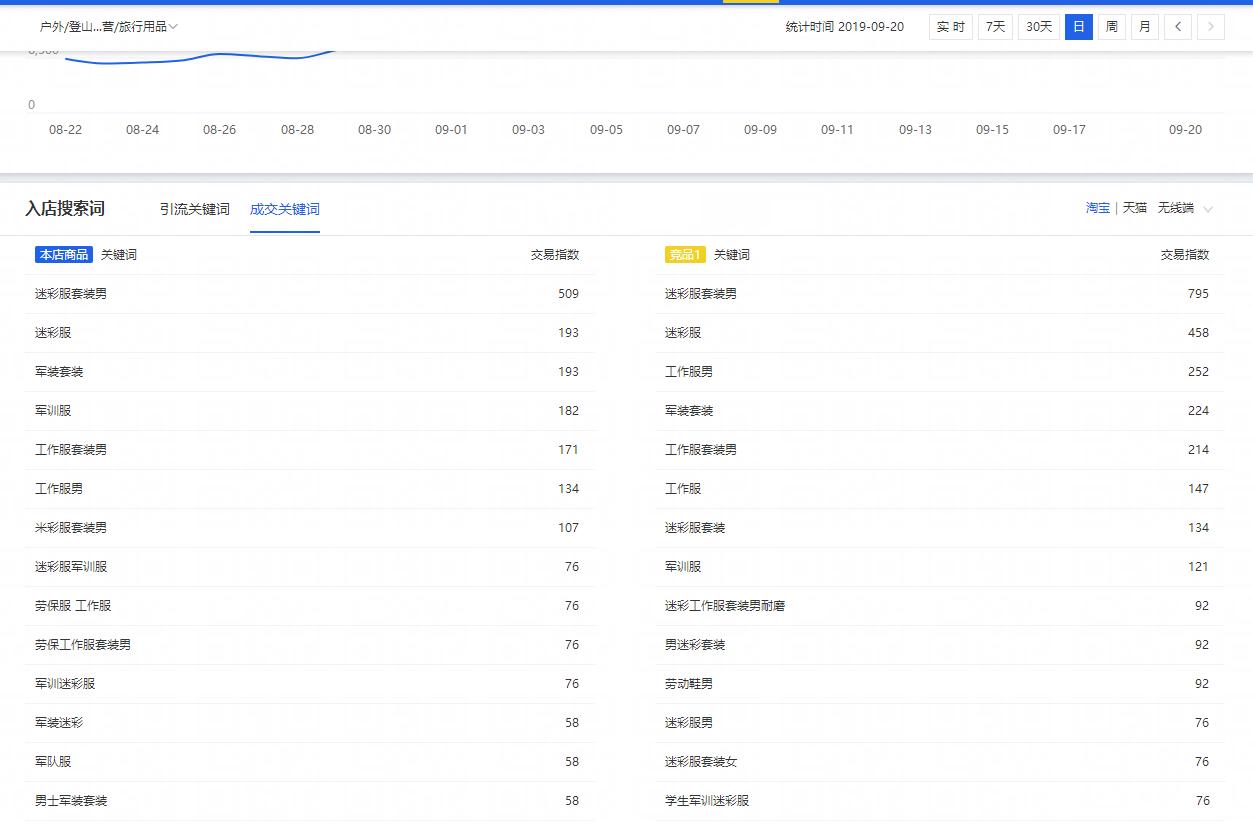Screen dimensions: 1253x824
Task: Click the 淘宝 platform link
Action: (1097, 208)
